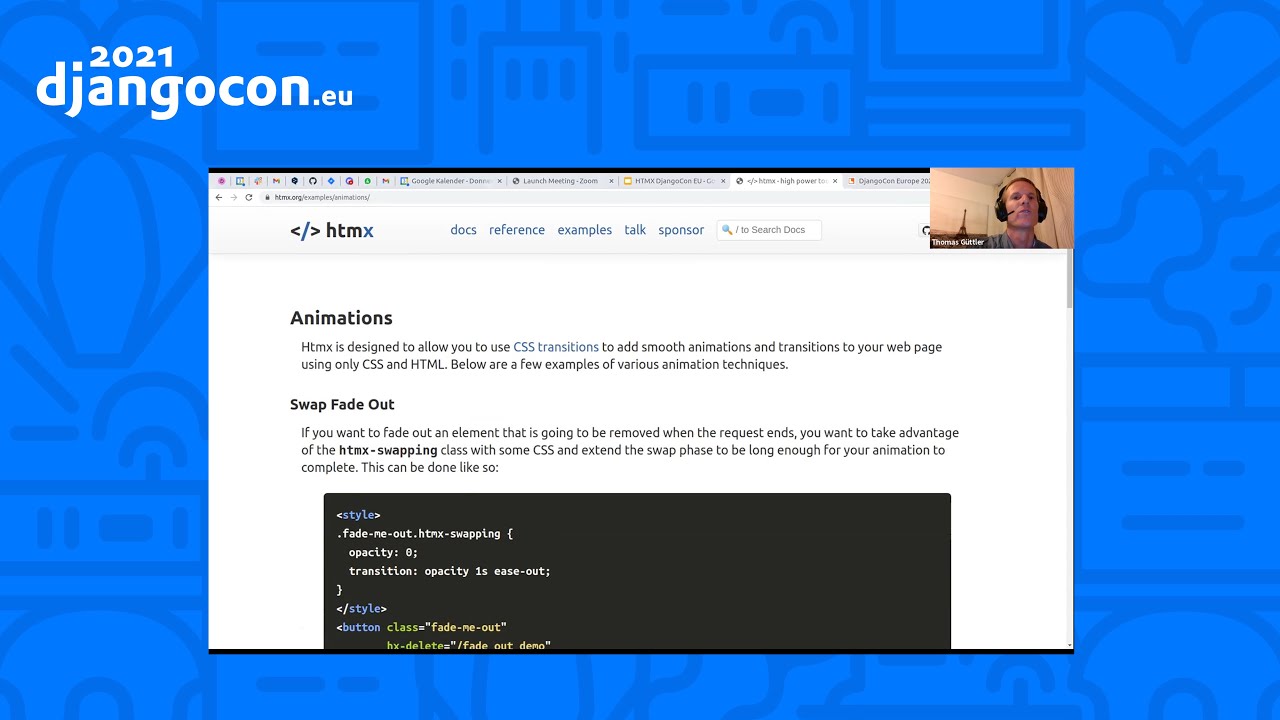This screenshot has height=720, width=1280.
Task: Click the htmx logo
Action: [332, 230]
